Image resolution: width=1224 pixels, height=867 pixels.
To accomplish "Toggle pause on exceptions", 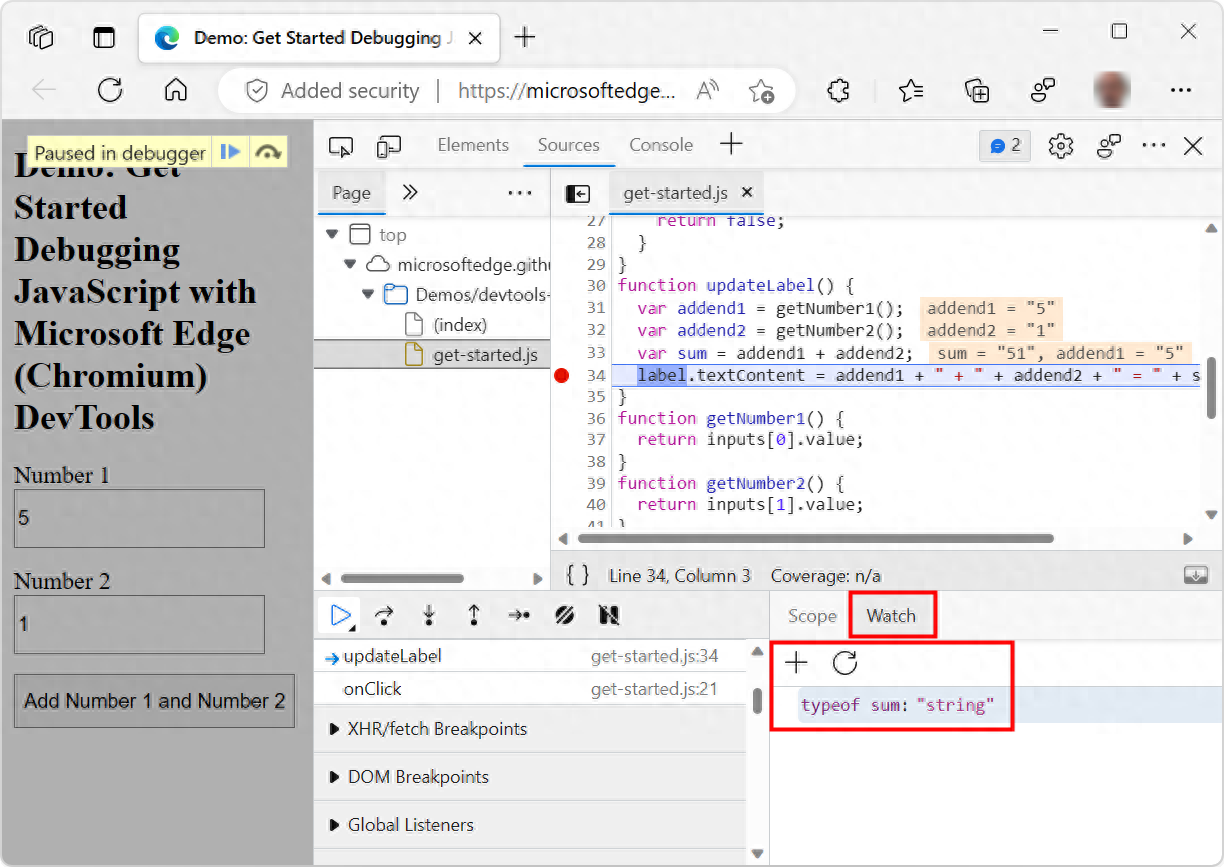I will [609, 615].
